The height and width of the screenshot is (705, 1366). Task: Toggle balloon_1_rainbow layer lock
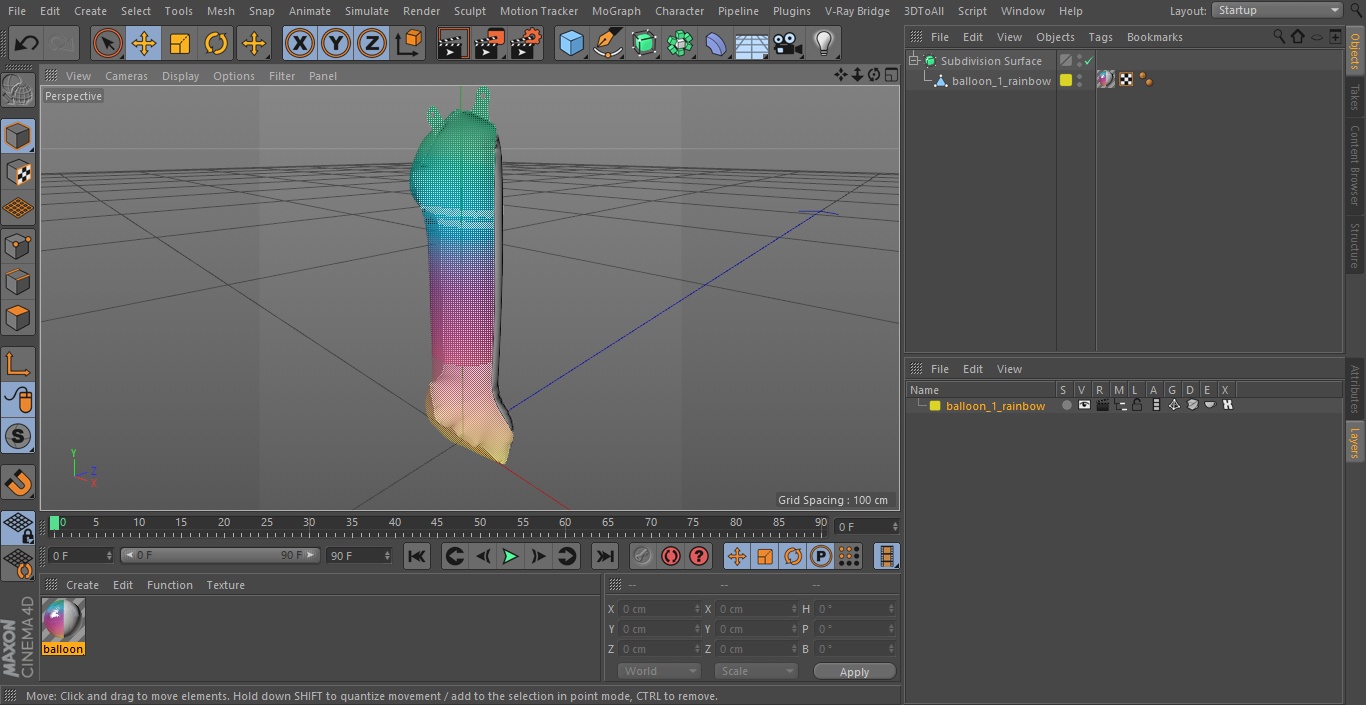coord(1138,405)
